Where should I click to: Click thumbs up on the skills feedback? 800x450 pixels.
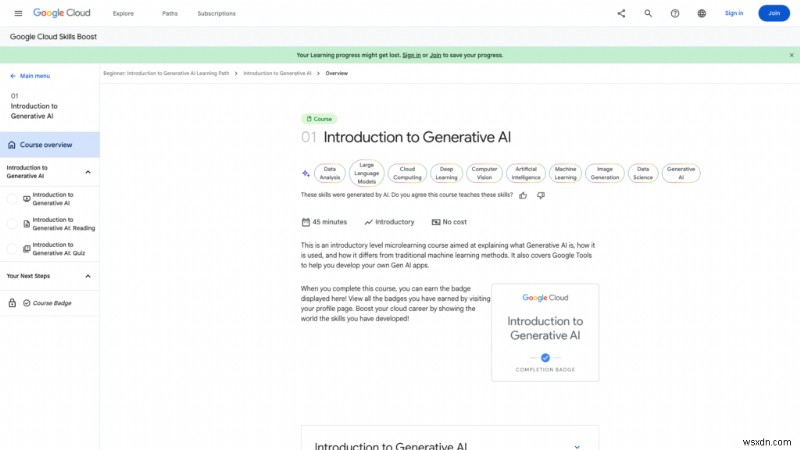coord(523,195)
